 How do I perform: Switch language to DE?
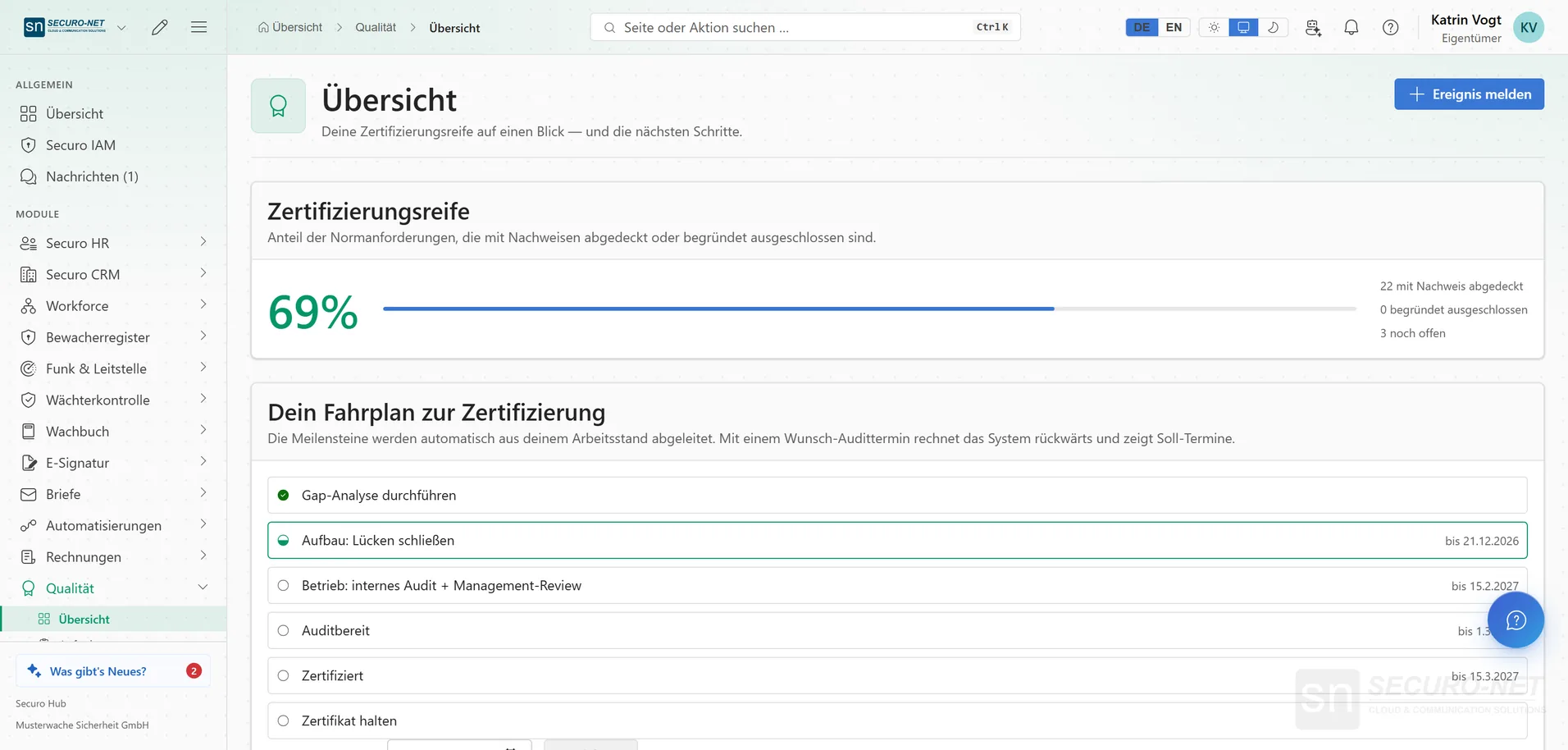[x=1142, y=27]
